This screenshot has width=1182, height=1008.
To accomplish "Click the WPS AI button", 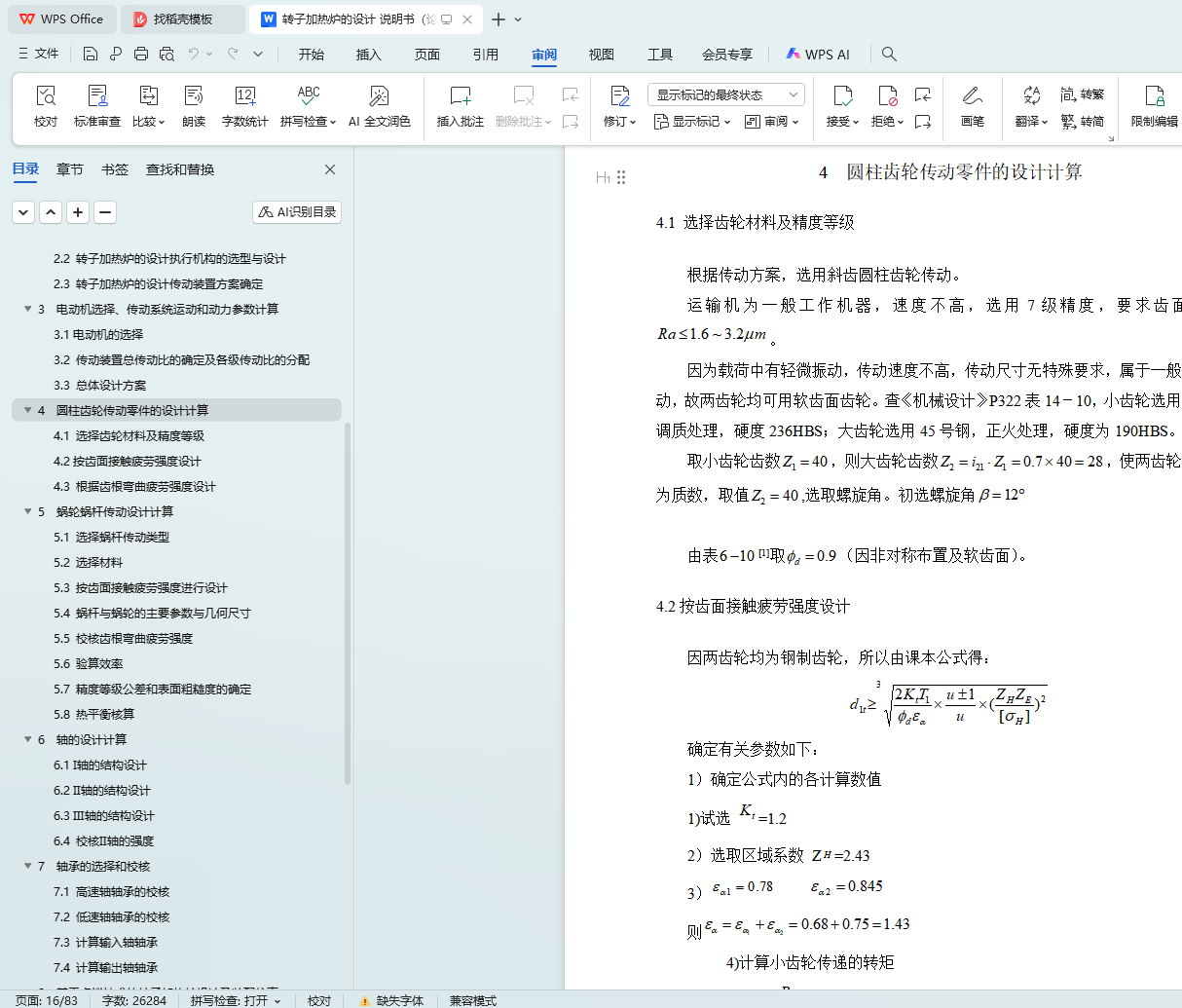I will point(818,55).
